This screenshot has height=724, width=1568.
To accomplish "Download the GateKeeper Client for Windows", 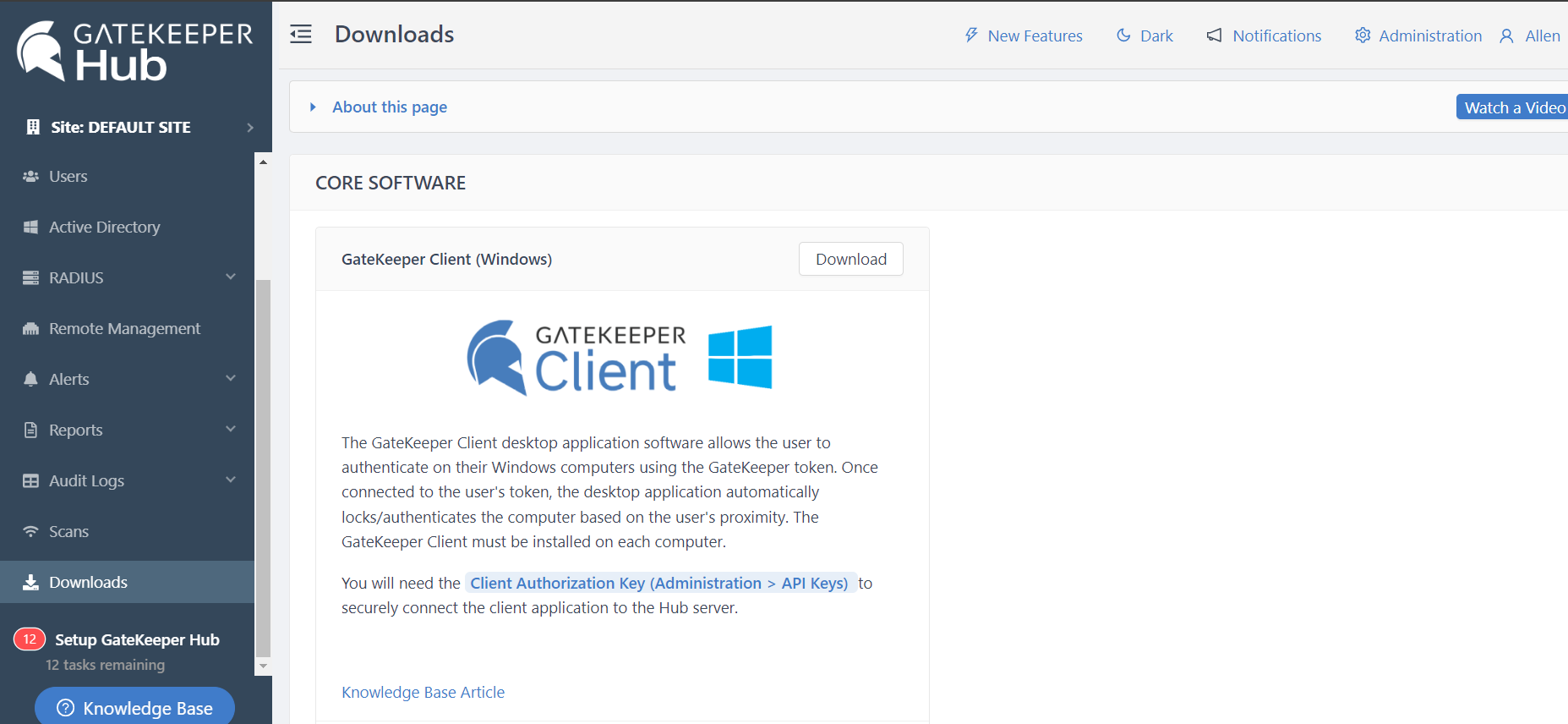I will pyautogui.click(x=850, y=260).
